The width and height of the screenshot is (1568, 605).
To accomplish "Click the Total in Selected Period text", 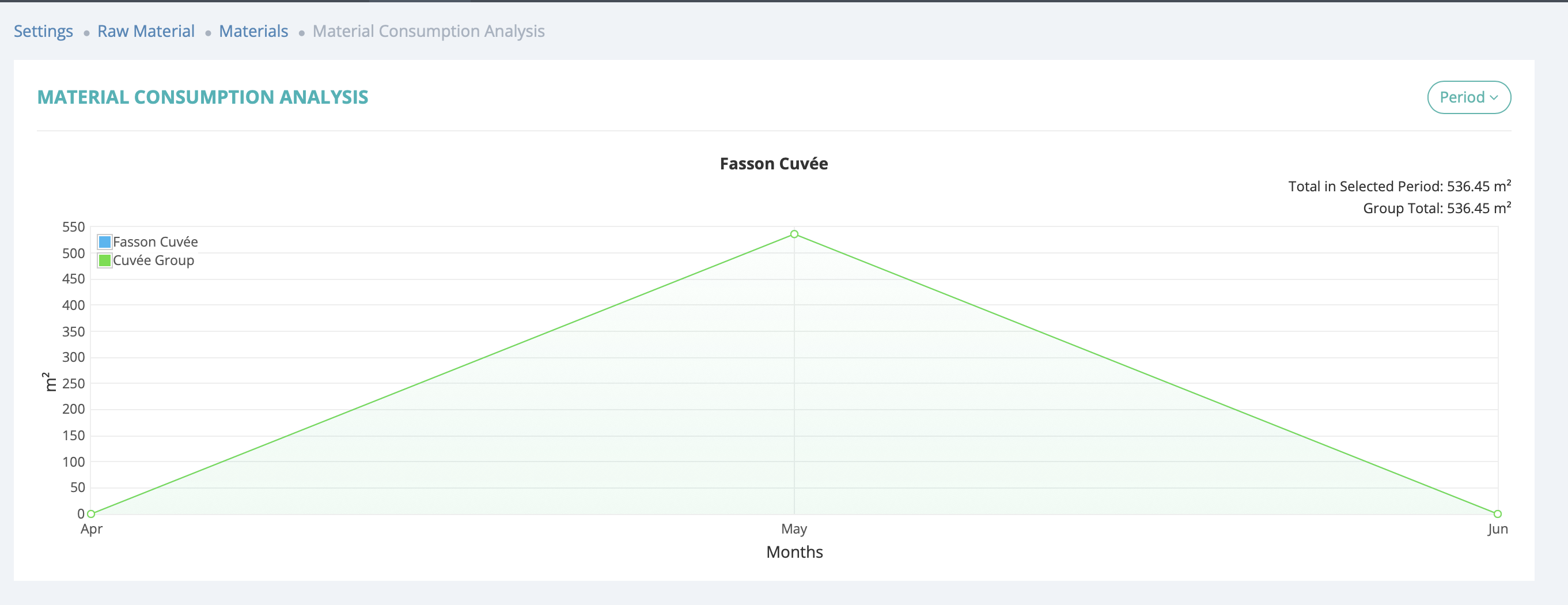I will [1399, 186].
